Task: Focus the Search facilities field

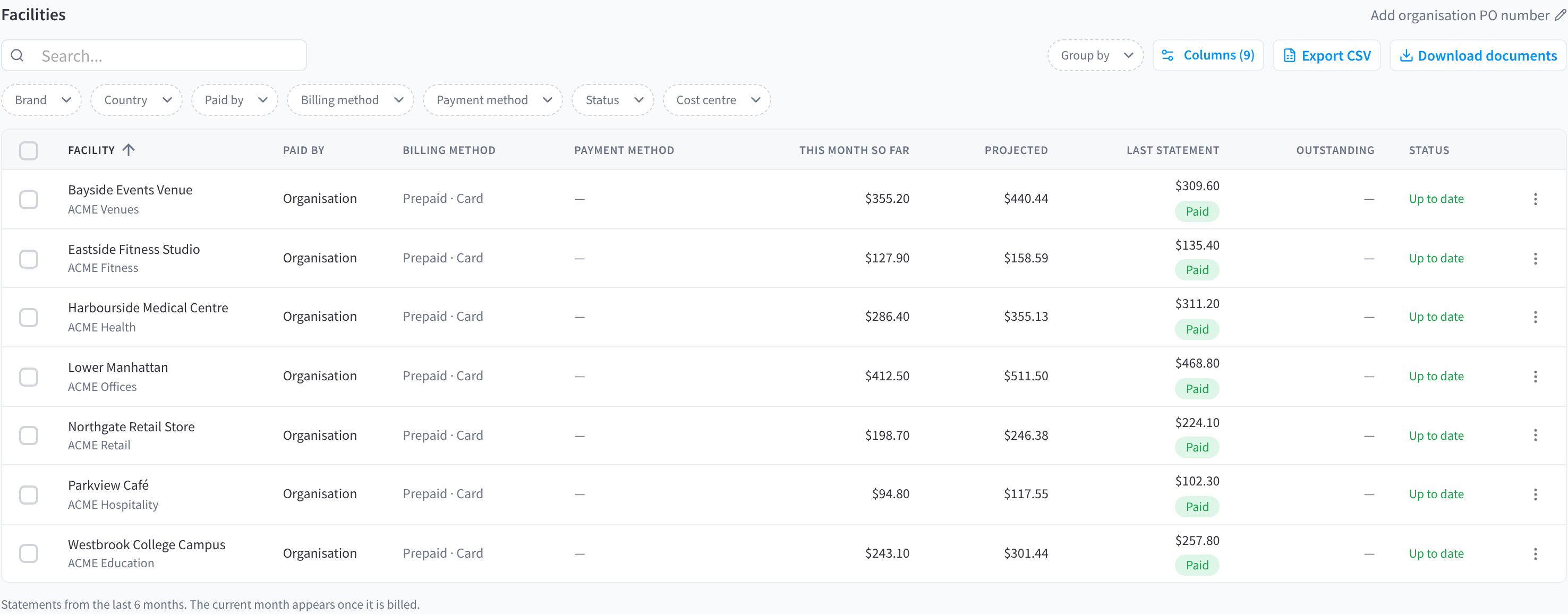Action: tap(154, 55)
